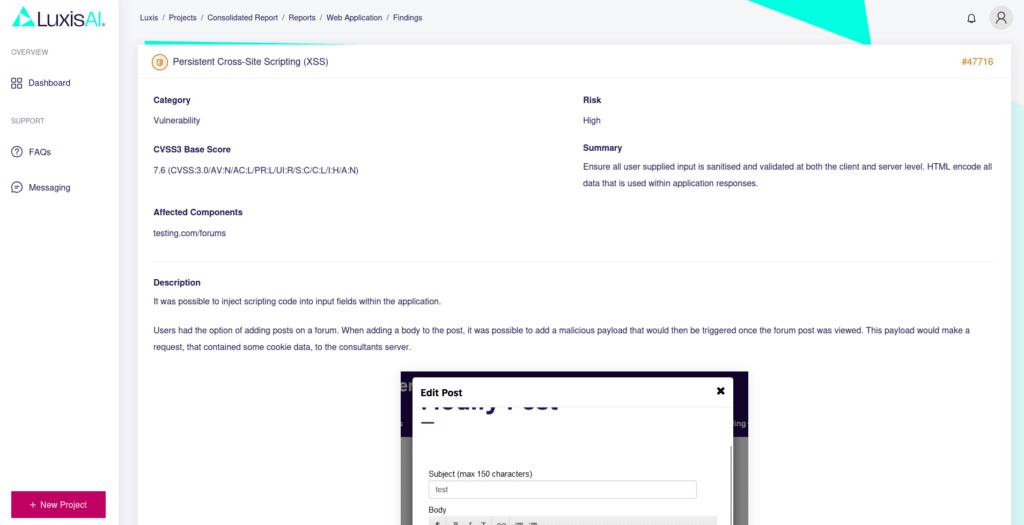This screenshot has width=1024, height=525.
Task: Open the user profile avatar
Action: [1001, 18]
